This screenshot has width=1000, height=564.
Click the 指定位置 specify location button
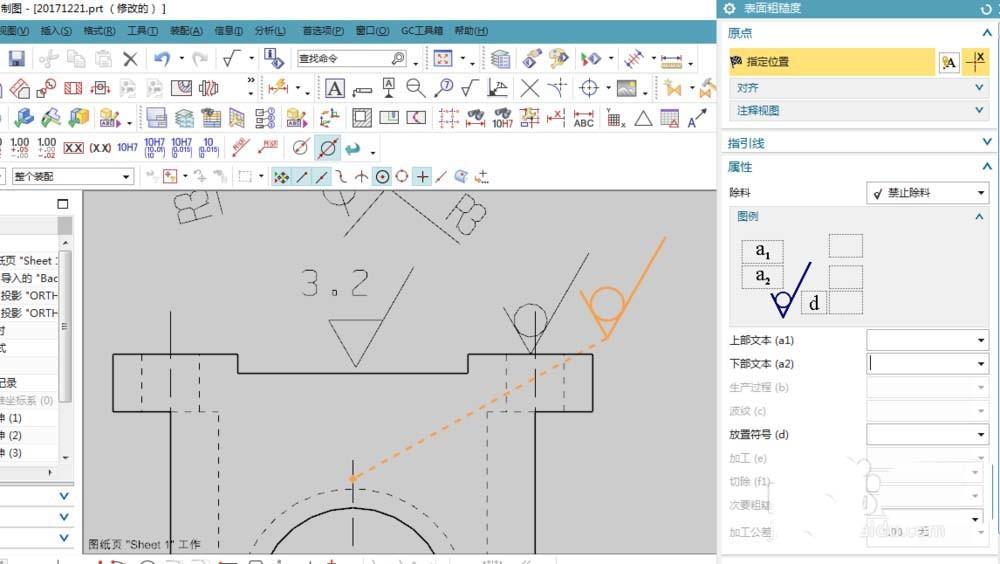(x=832, y=62)
